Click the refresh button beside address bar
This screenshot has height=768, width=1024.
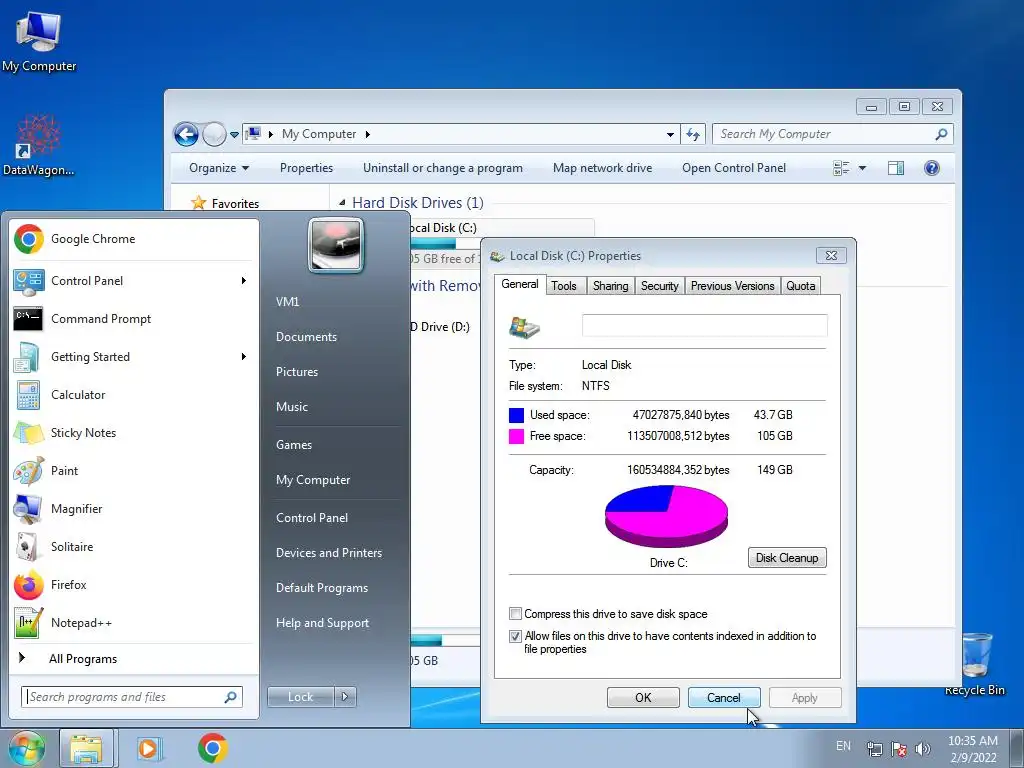point(693,135)
